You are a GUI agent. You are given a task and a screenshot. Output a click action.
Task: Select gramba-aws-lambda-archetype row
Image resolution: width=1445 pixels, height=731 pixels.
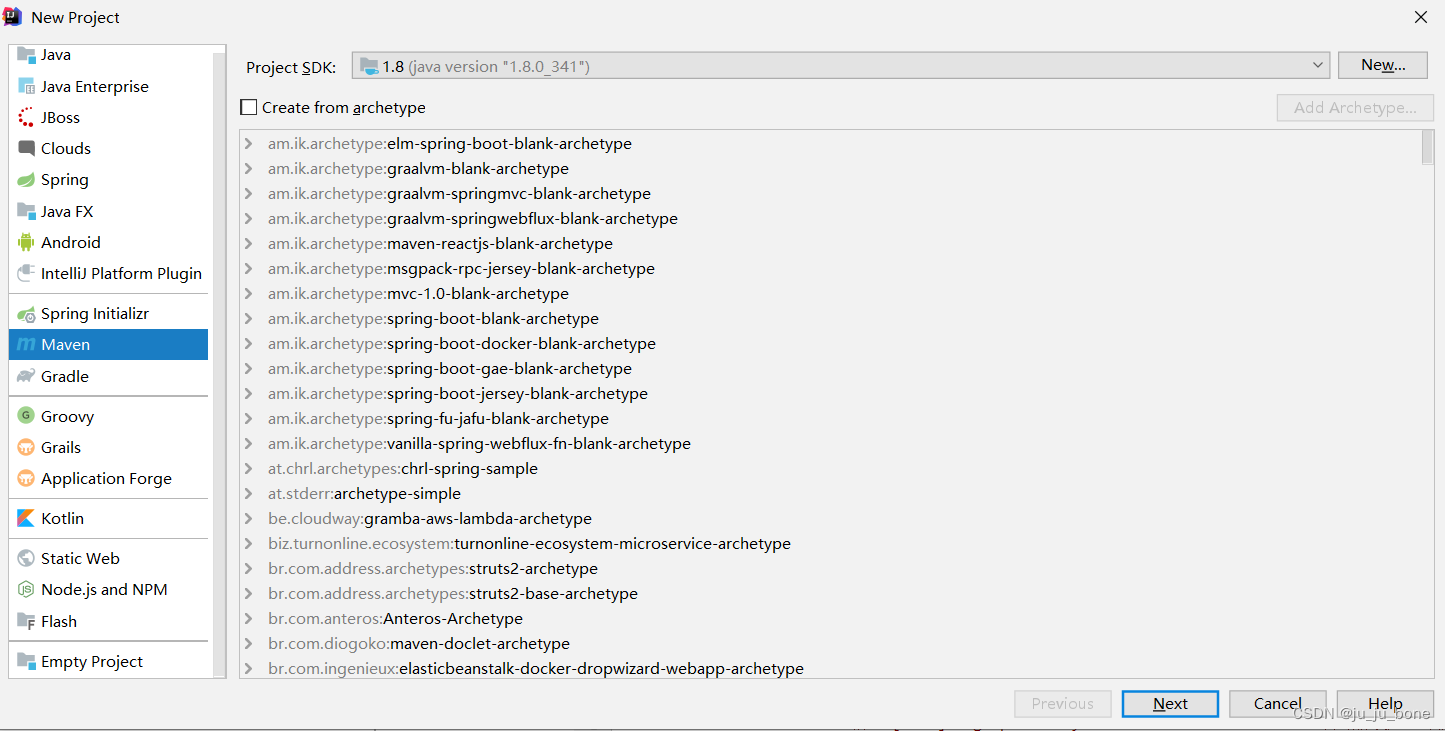pos(829,518)
